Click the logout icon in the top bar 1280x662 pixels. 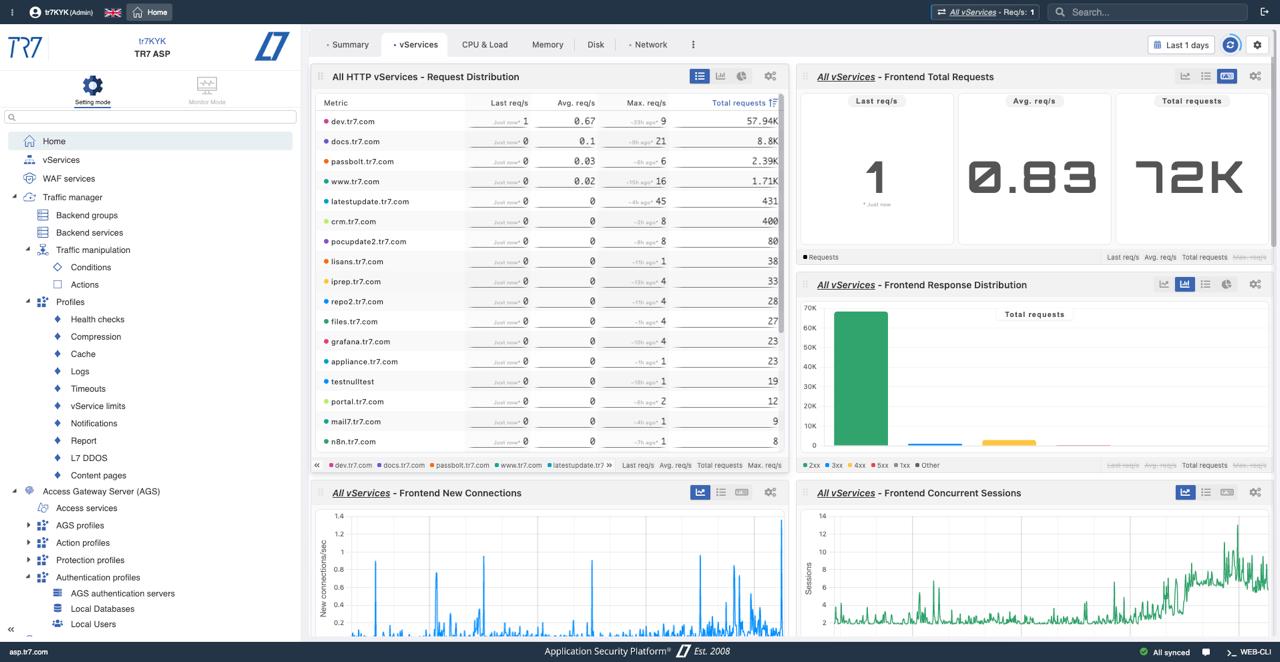[x=1265, y=12]
